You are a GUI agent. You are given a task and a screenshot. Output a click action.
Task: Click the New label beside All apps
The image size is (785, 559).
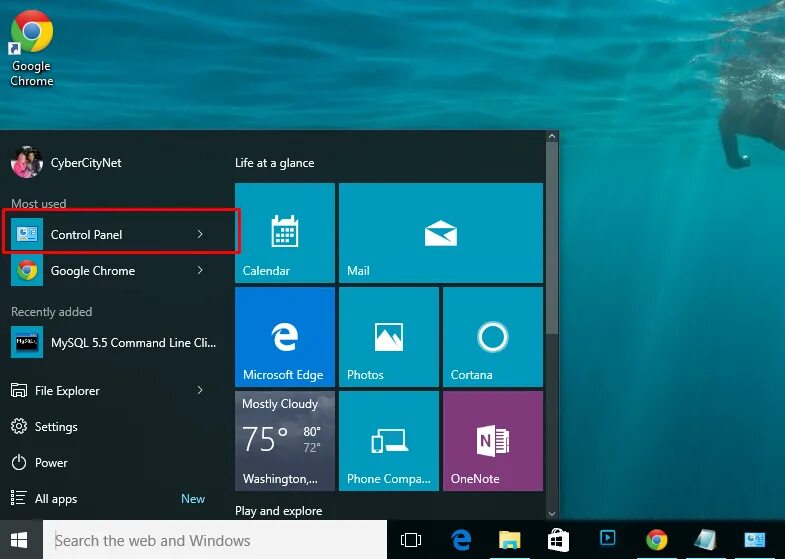[x=193, y=498]
